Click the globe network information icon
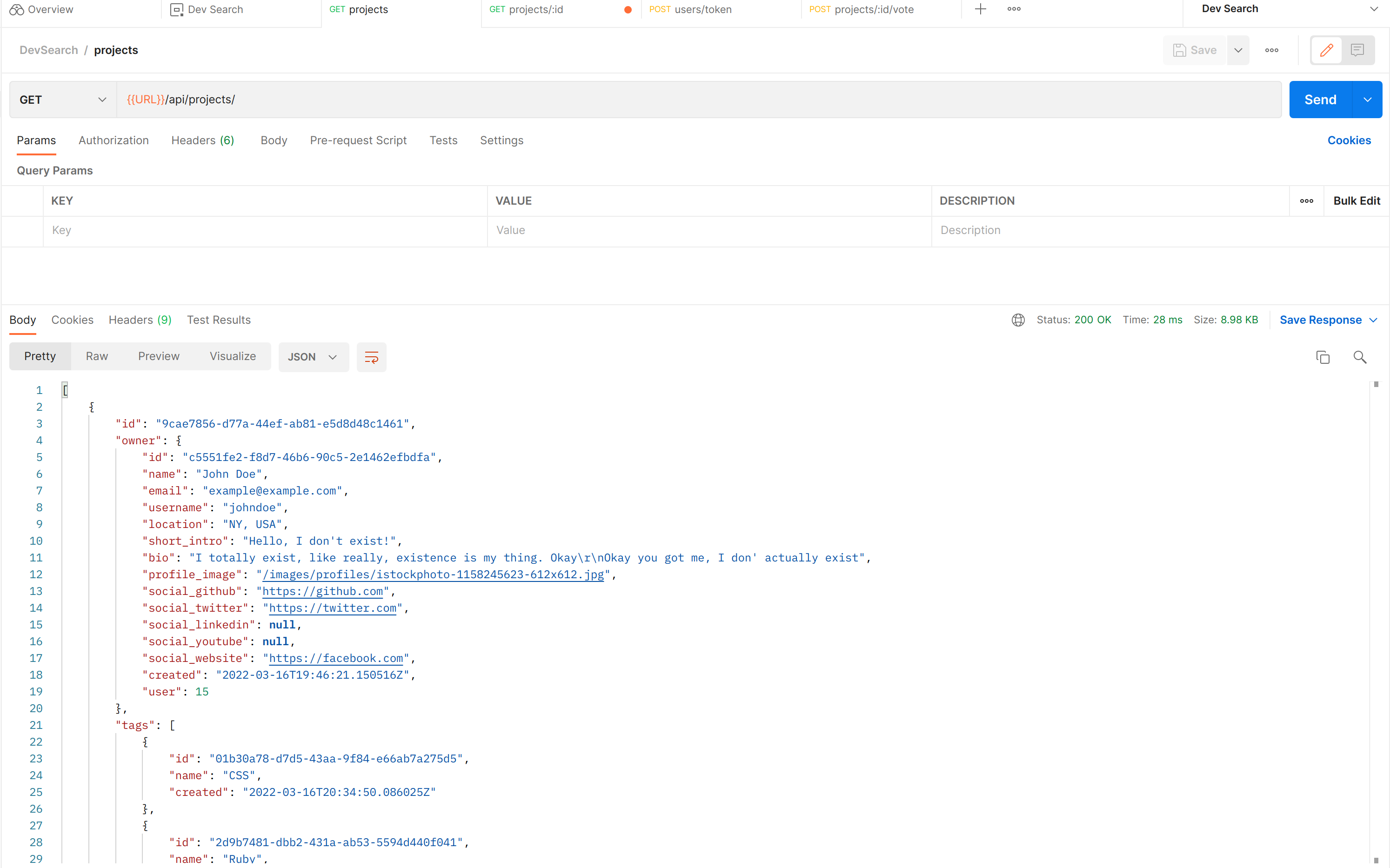 tap(1018, 320)
